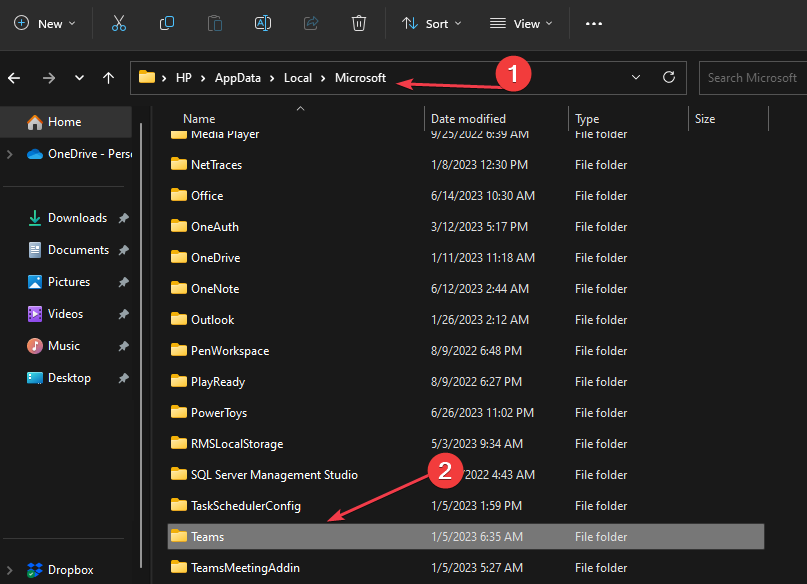This screenshot has width=807, height=584.
Task: Sort by the Name column header
Action: click(x=199, y=119)
